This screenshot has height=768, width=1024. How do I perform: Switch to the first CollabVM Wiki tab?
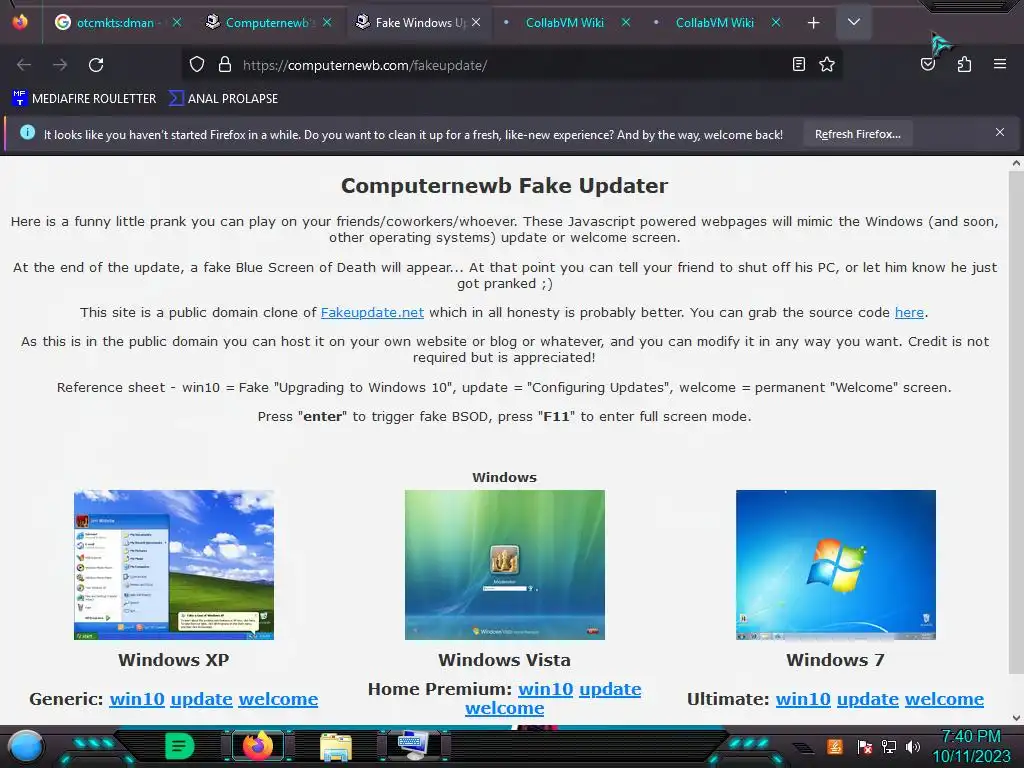565,23
